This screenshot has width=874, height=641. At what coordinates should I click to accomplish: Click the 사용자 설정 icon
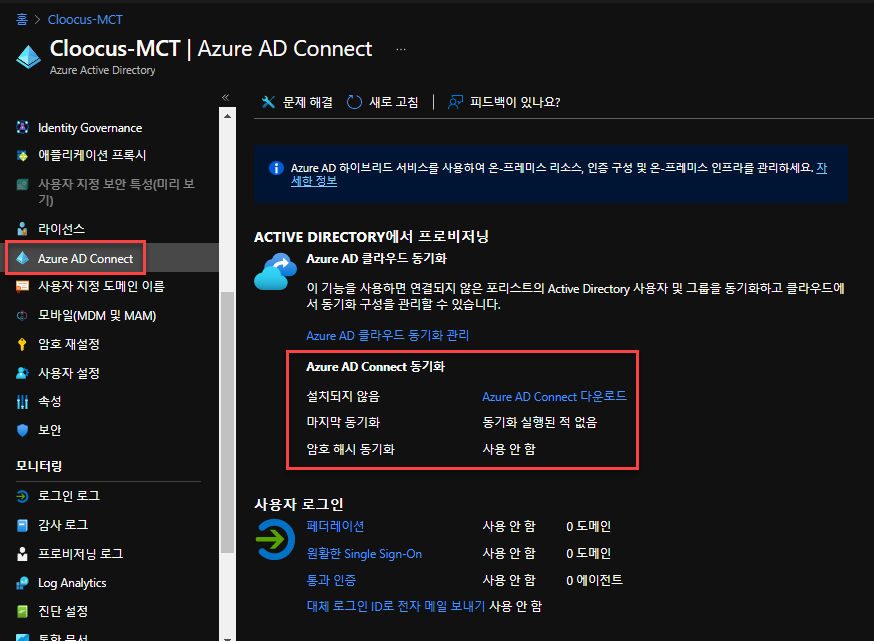click(x=22, y=373)
